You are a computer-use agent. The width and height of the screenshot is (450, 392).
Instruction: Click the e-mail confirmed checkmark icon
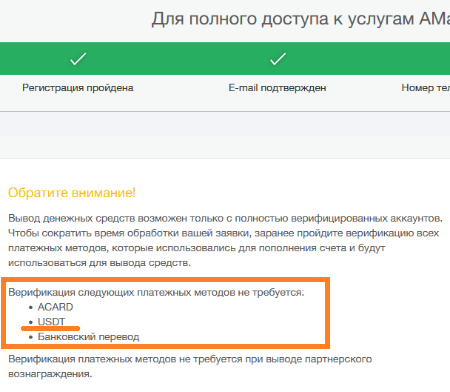pos(278,59)
